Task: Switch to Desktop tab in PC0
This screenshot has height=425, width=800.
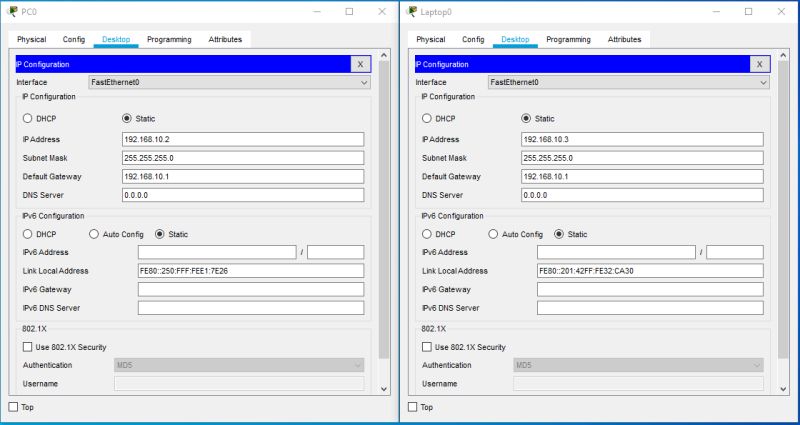Action: [x=116, y=39]
